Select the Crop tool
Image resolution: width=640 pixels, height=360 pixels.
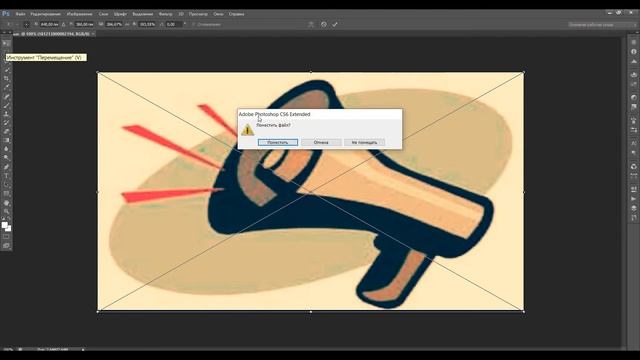point(7,78)
